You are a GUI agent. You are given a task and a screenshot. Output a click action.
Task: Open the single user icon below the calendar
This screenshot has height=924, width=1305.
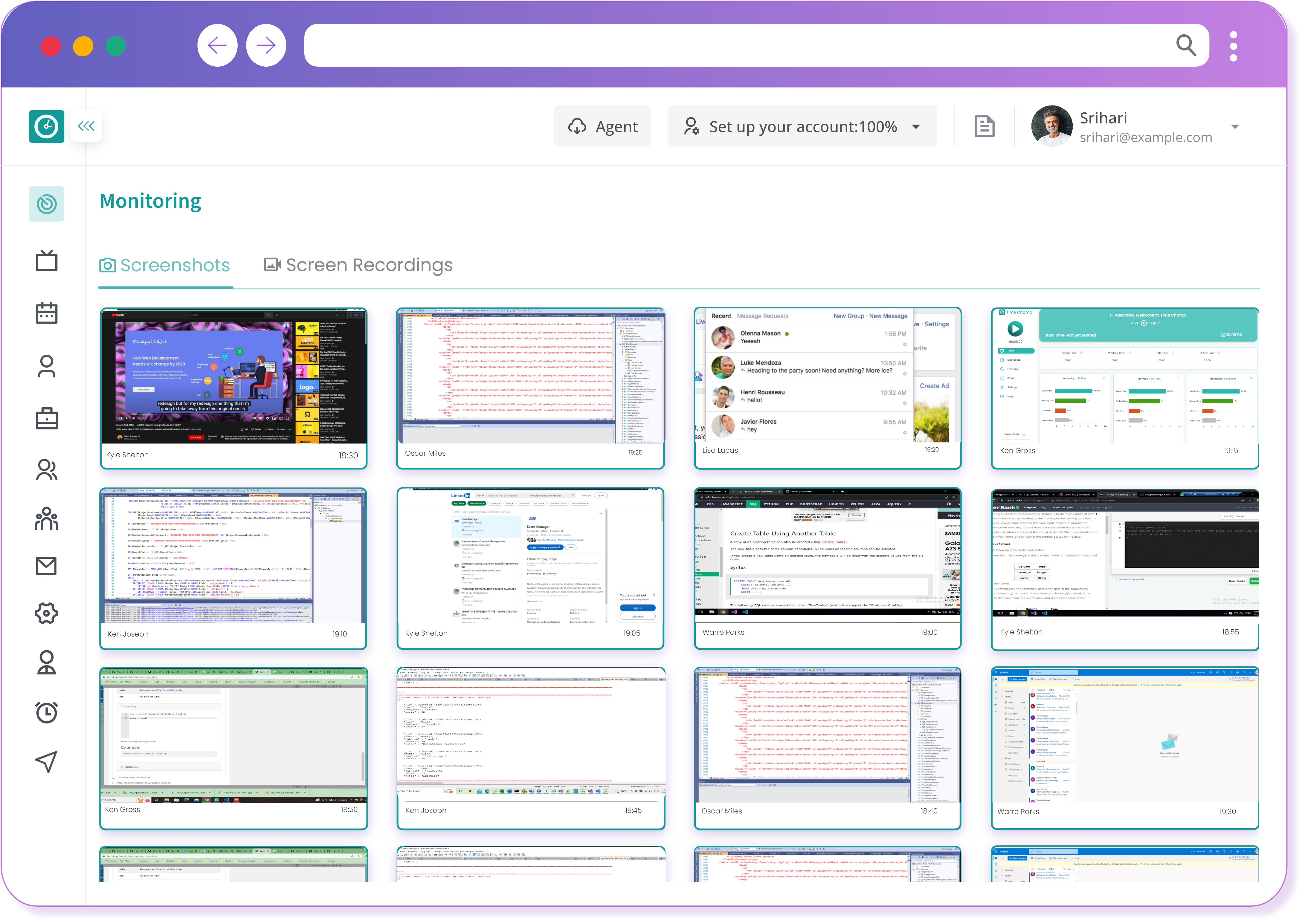(x=47, y=366)
